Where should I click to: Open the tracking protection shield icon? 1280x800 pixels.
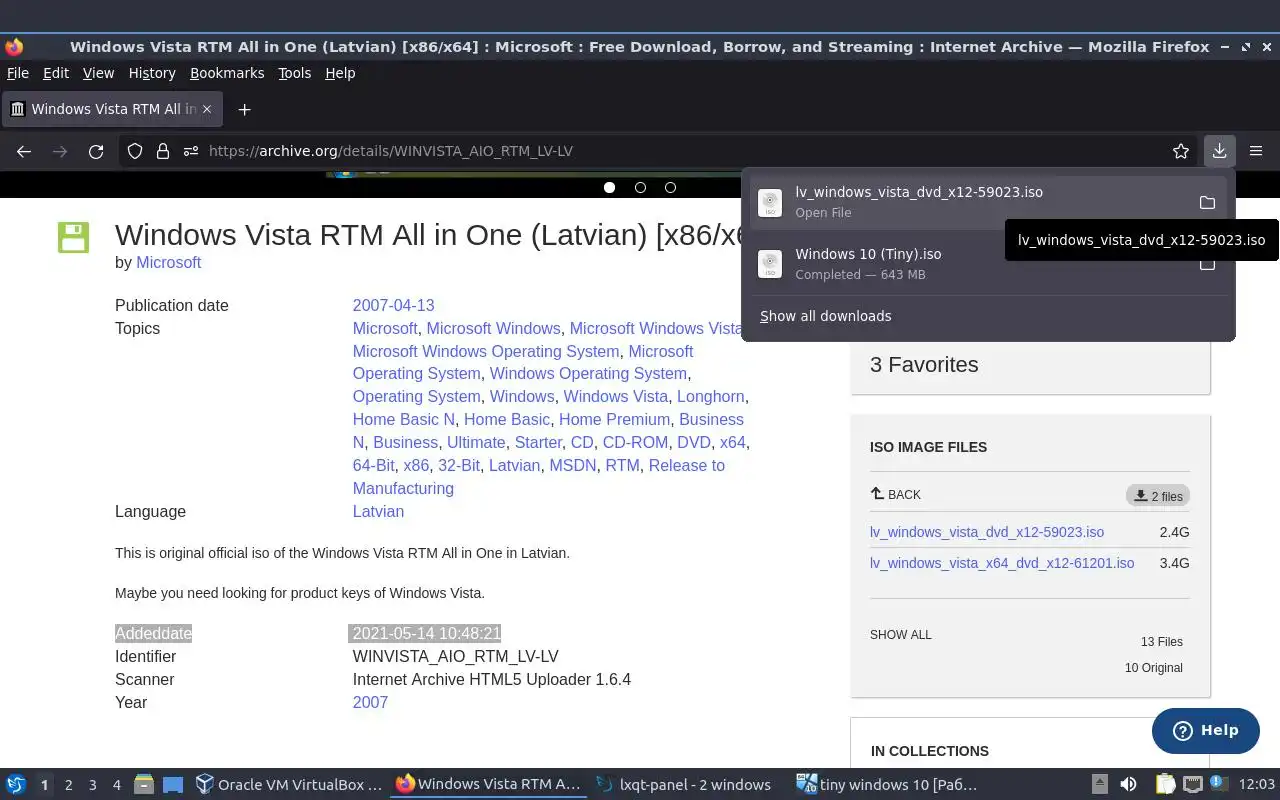[135, 151]
